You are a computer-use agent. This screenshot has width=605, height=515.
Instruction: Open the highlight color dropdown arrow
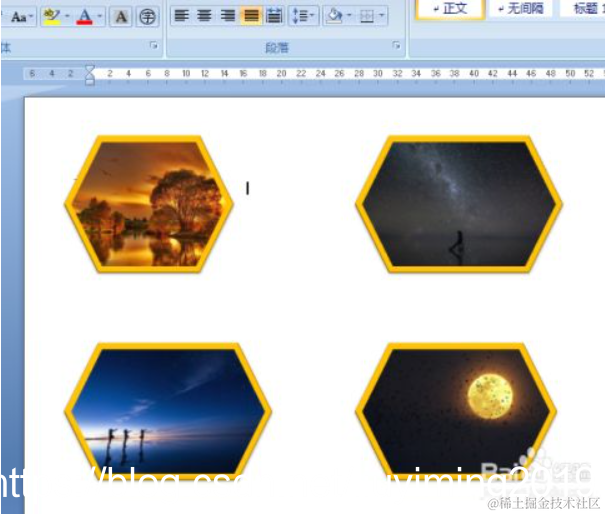pyautogui.click(x=67, y=16)
